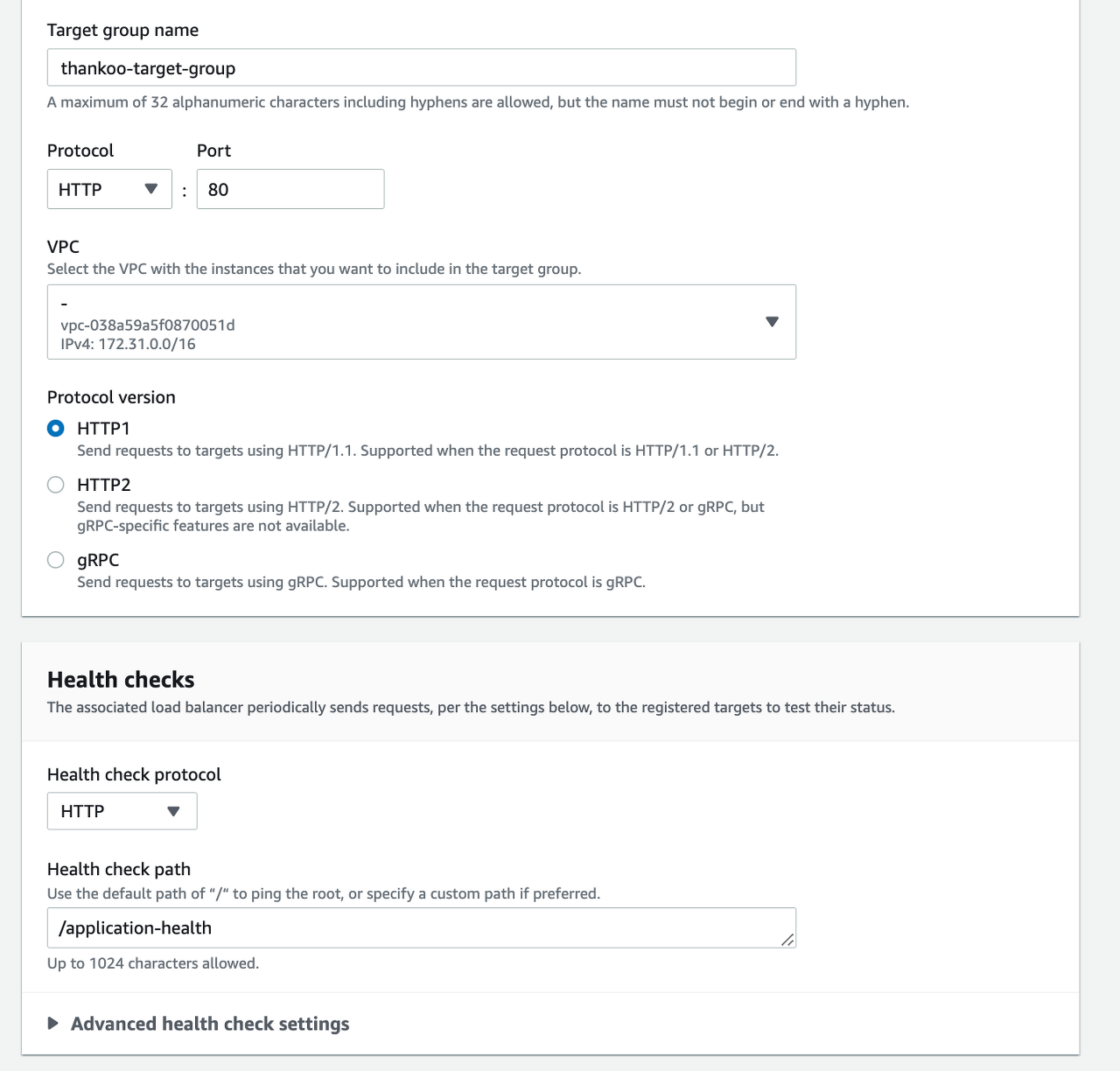Click the Health checks section heading
The image size is (1120, 1071).
click(121, 680)
